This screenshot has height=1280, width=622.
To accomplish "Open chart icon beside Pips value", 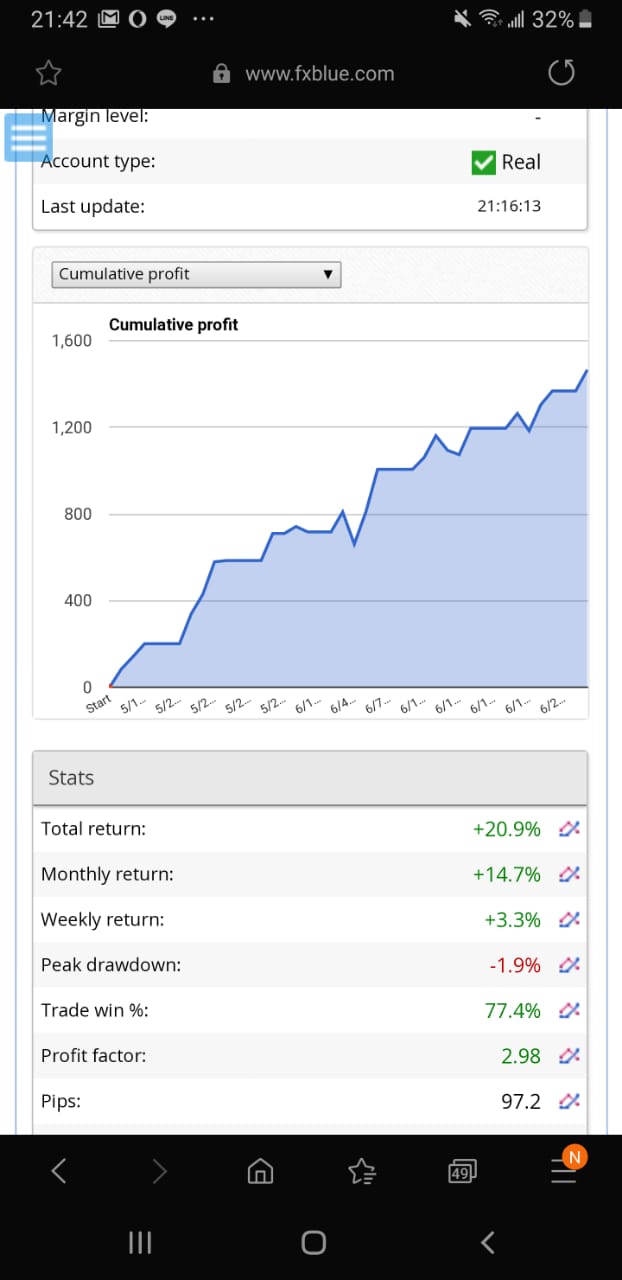I will tap(569, 1101).
